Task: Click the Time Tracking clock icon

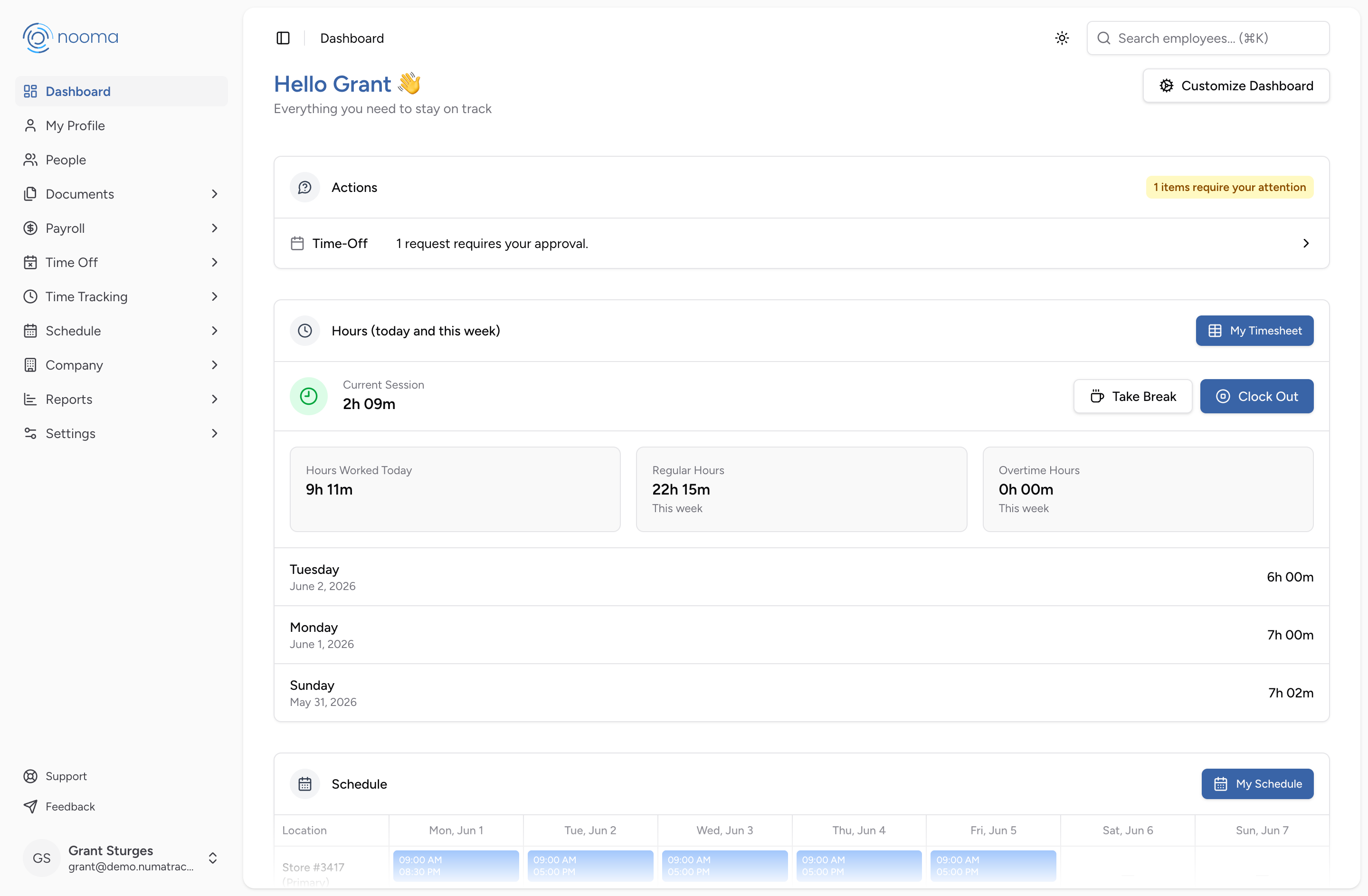Action: [x=30, y=296]
